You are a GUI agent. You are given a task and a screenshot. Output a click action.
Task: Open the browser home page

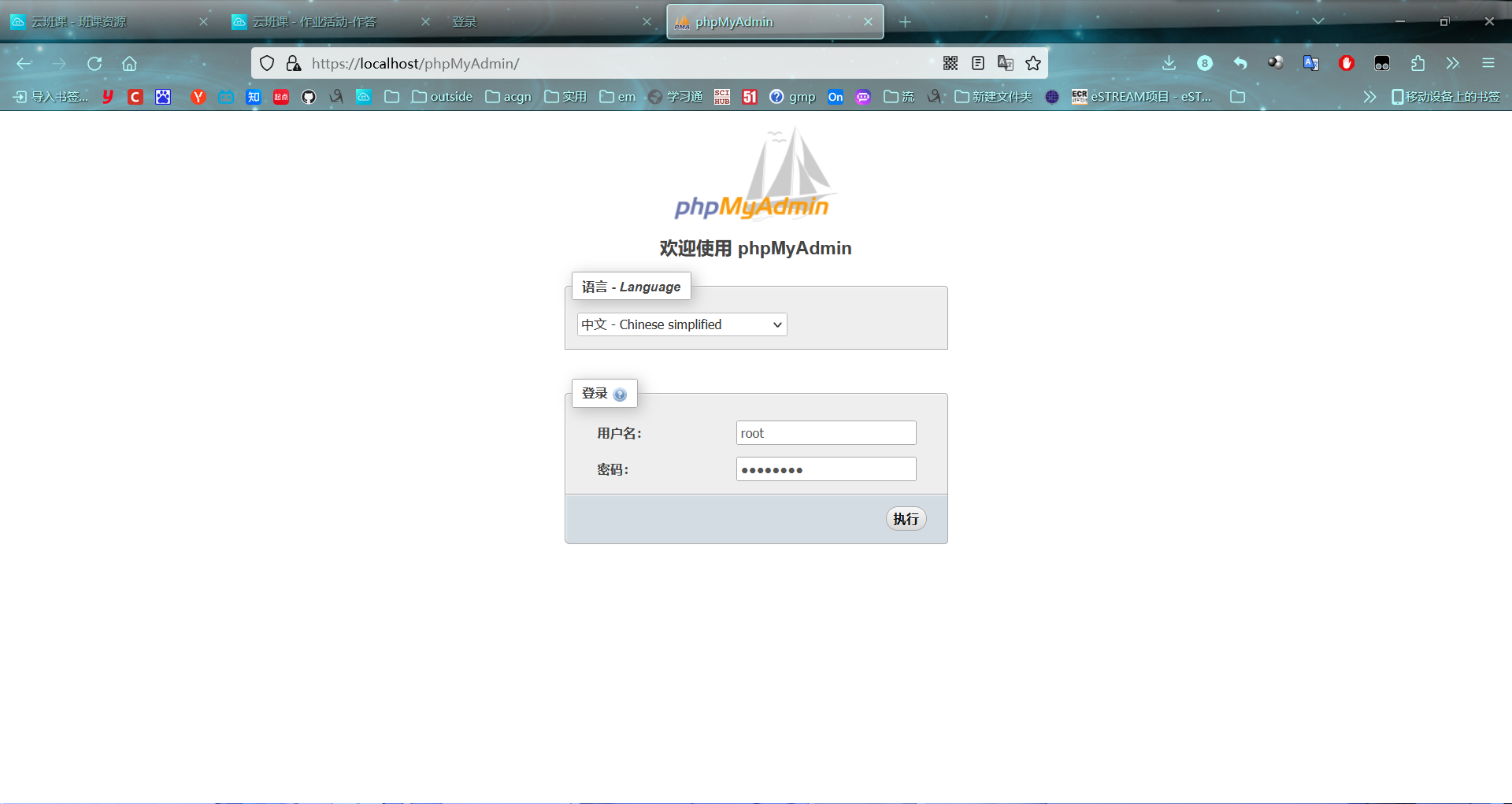129,64
